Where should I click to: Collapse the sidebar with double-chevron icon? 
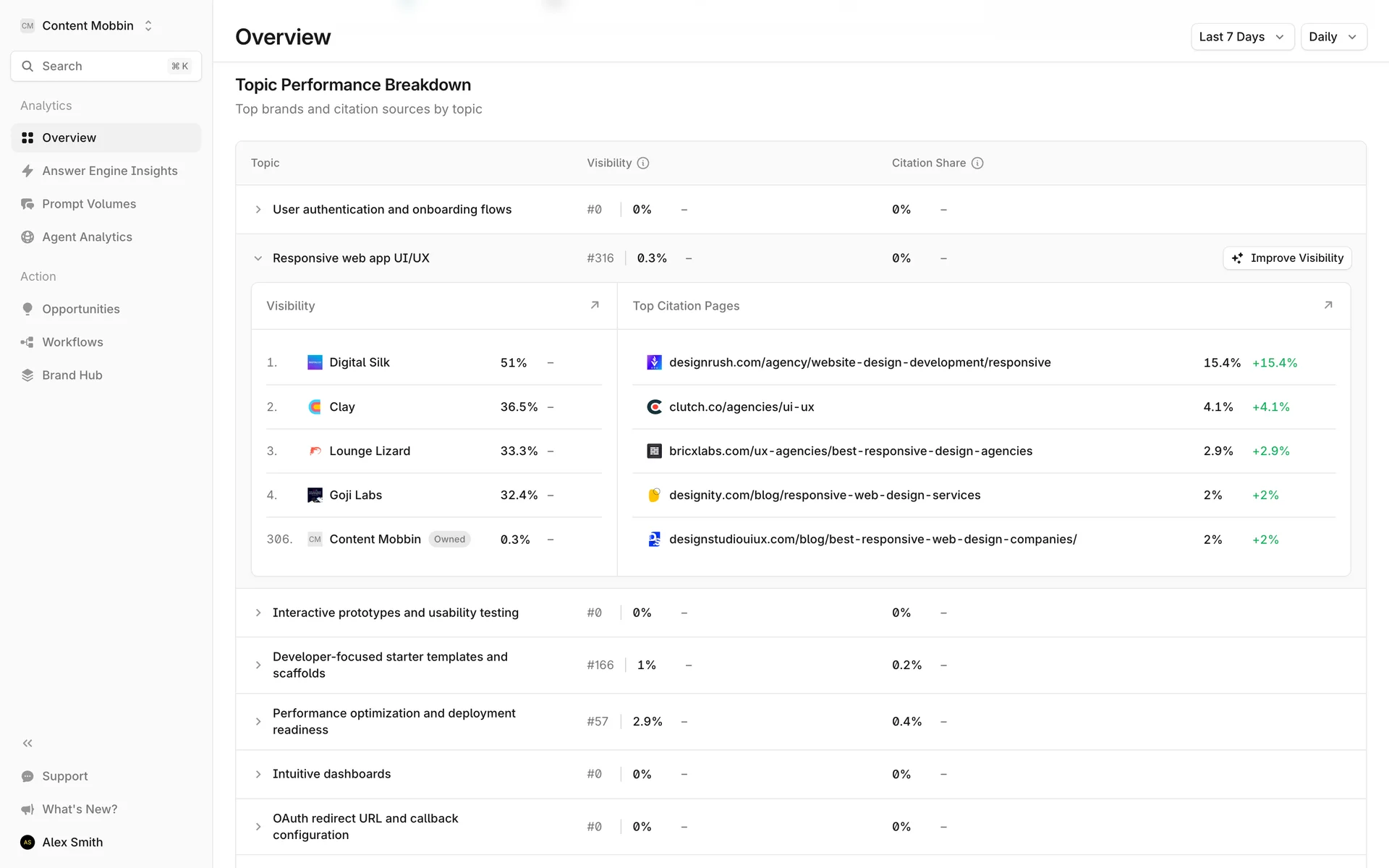(x=27, y=743)
